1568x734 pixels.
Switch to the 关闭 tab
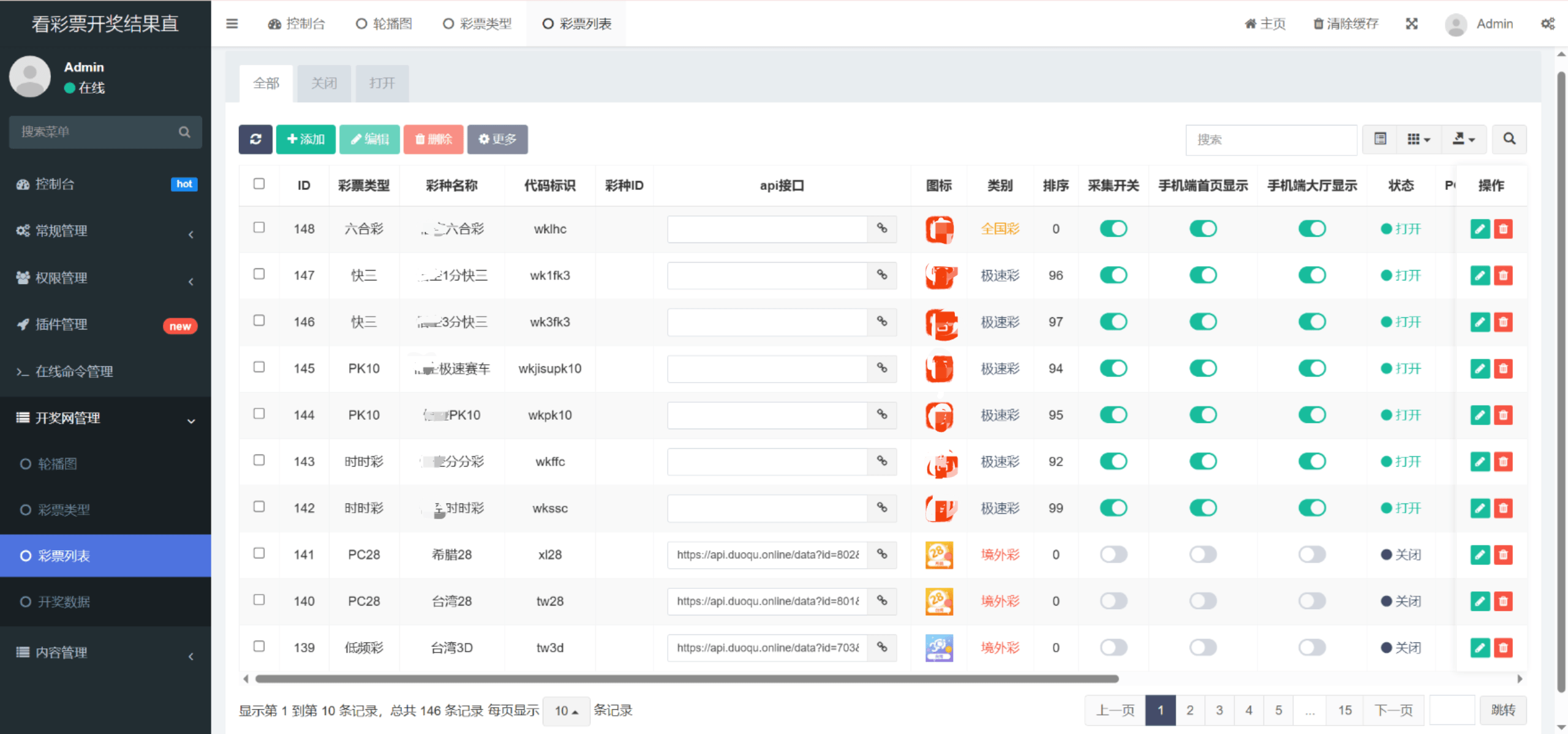pos(324,83)
